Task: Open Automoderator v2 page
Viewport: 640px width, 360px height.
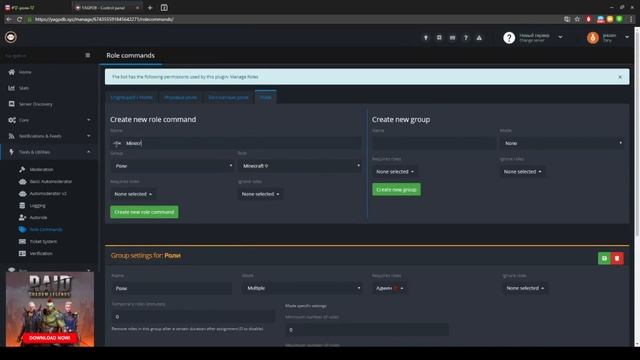Action: click(x=48, y=193)
